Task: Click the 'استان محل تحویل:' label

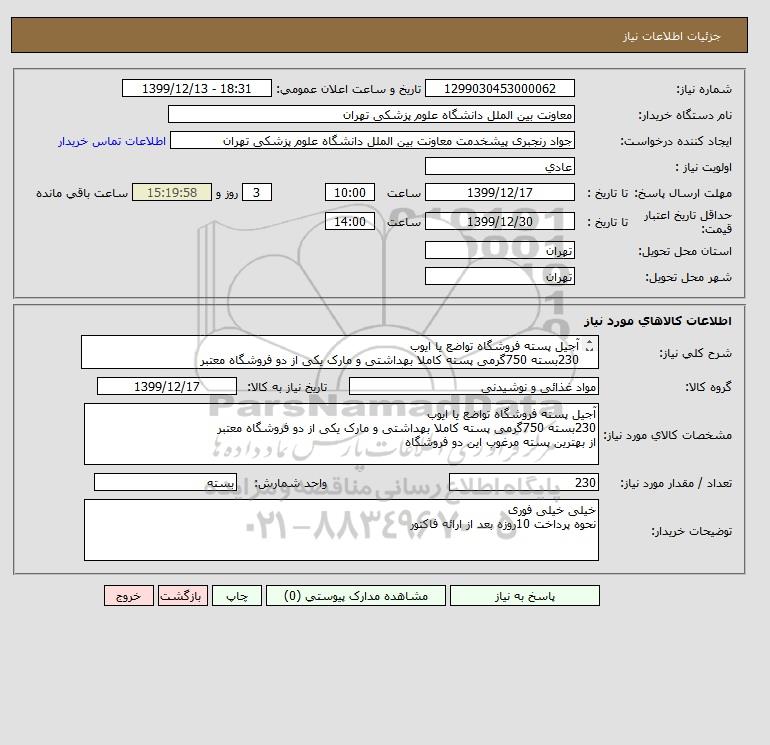Action: pyautogui.click(x=685, y=251)
